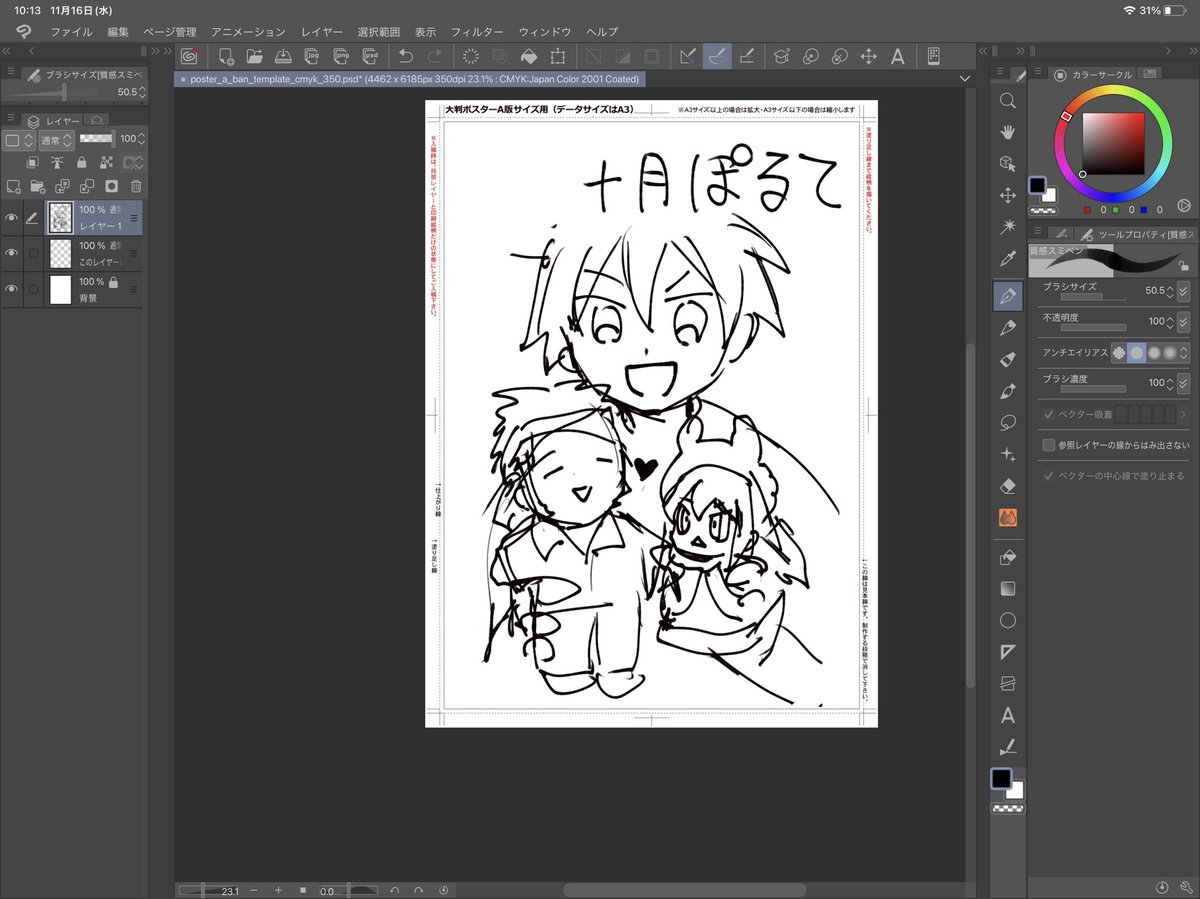The height and width of the screenshot is (899, 1200).
Task: Open palette color dropdown in Layers panel
Action: (18, 140)
